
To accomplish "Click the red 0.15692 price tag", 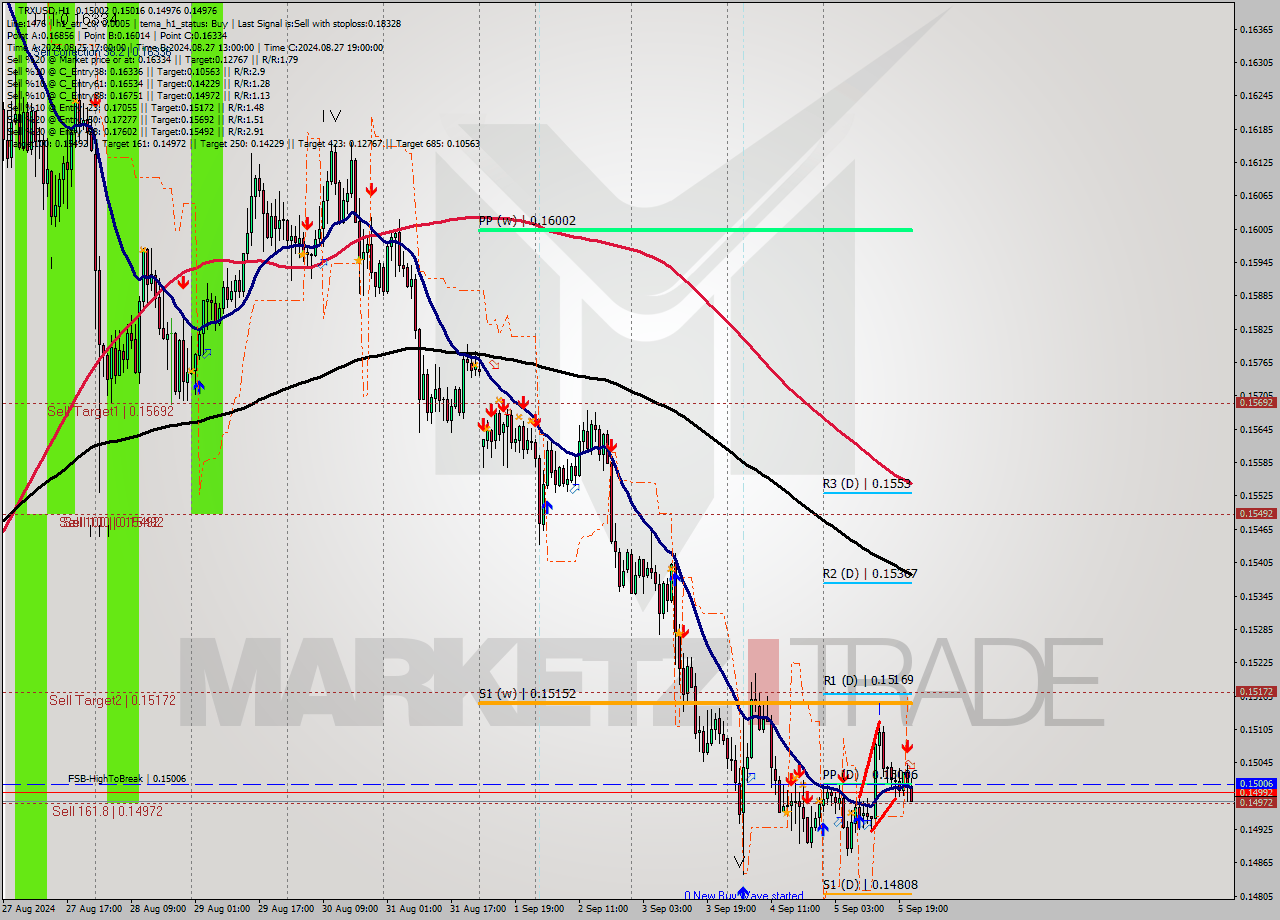I will [1256, 402].
